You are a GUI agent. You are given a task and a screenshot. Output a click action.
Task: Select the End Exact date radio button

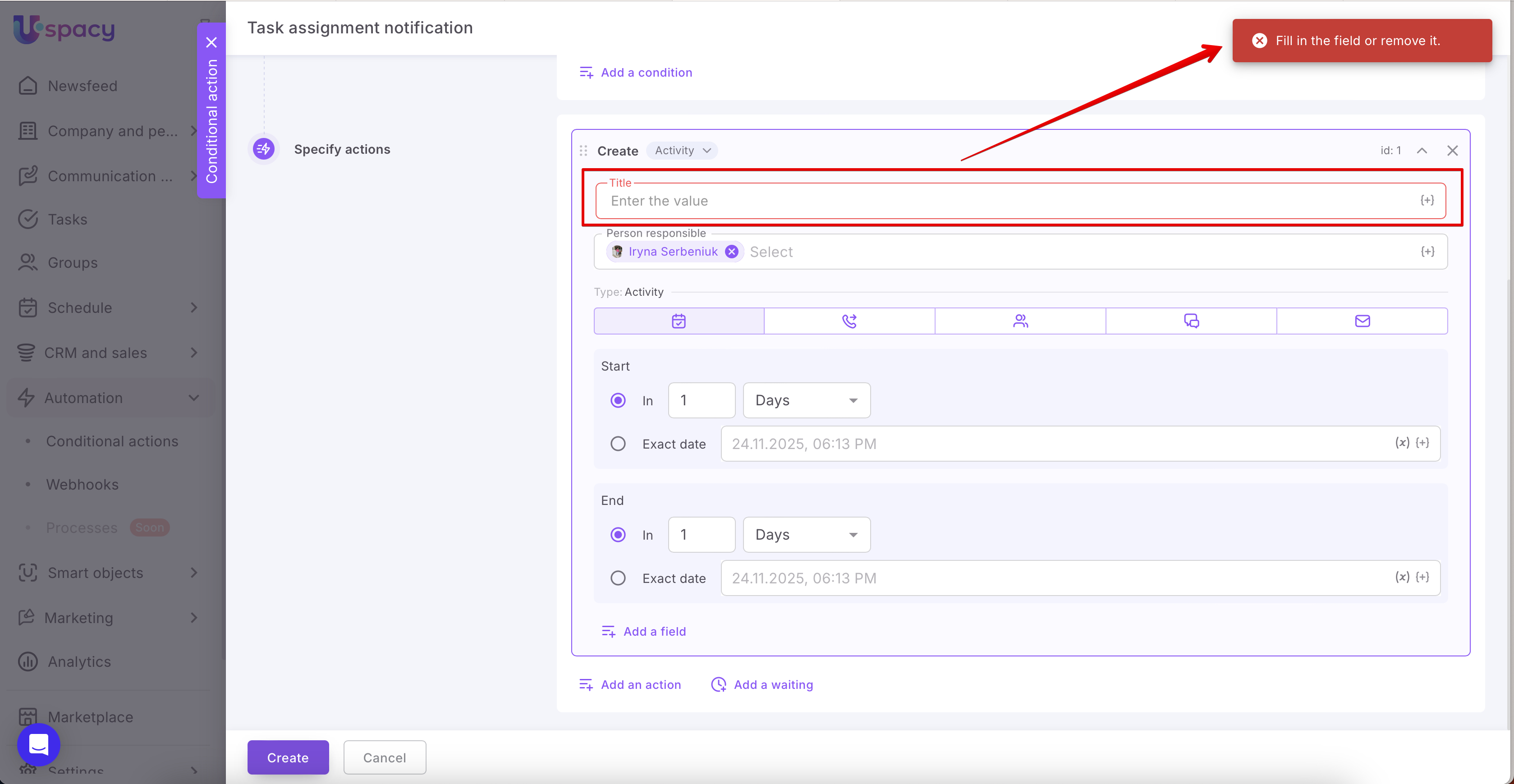click(618, 578)
